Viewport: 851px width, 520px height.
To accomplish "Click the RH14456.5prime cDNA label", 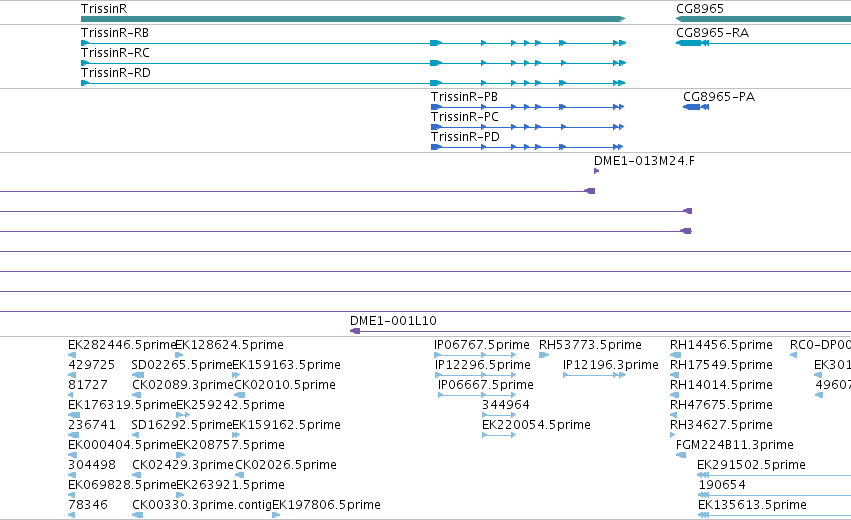I will tap(721, 345).
